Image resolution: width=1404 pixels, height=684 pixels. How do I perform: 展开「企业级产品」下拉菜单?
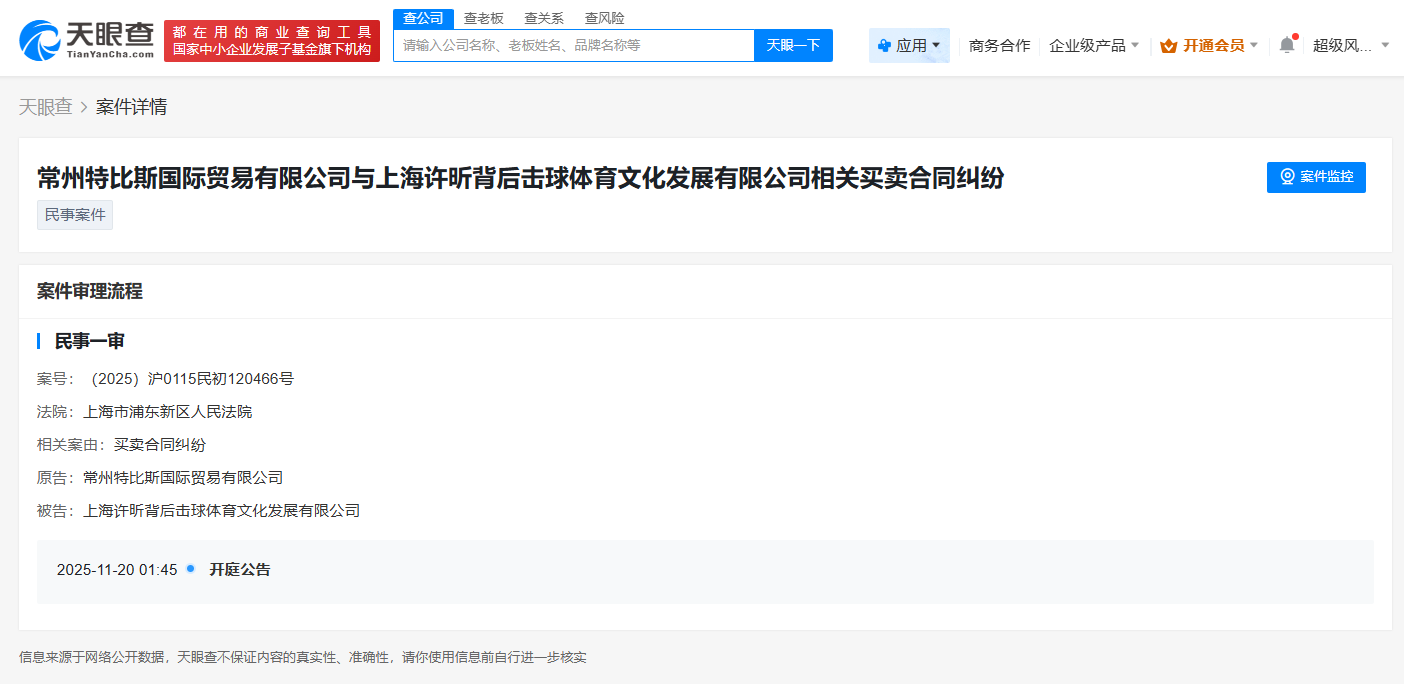[1094, 45]
